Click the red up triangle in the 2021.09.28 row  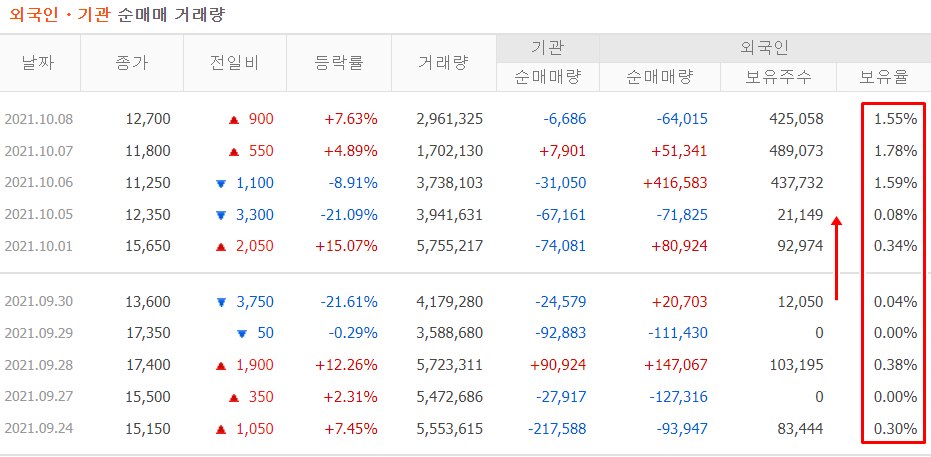pyautogui.click(x=221, y=367)
